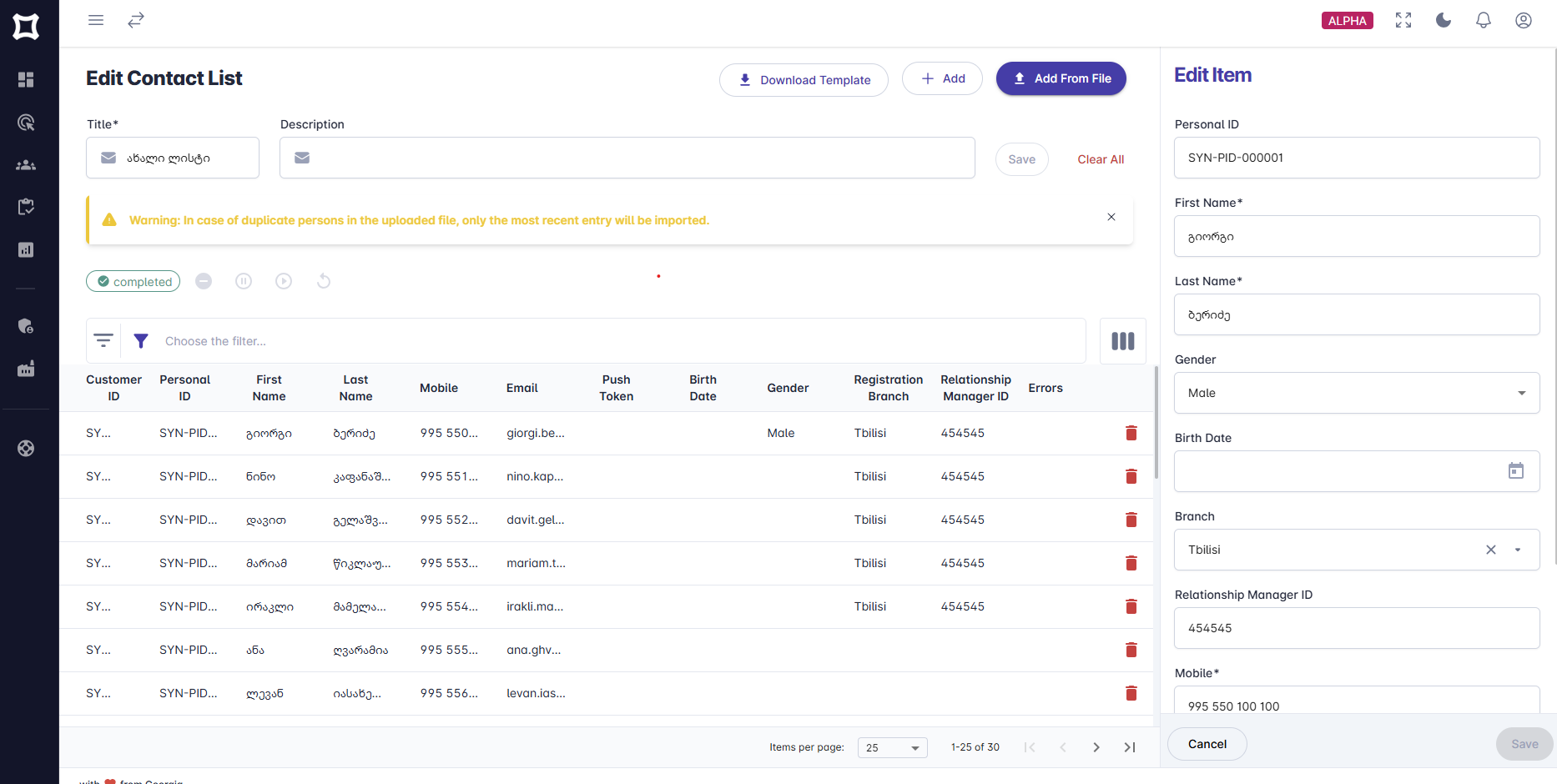Click the levan.ias... email cell

[x=536, y=693]
